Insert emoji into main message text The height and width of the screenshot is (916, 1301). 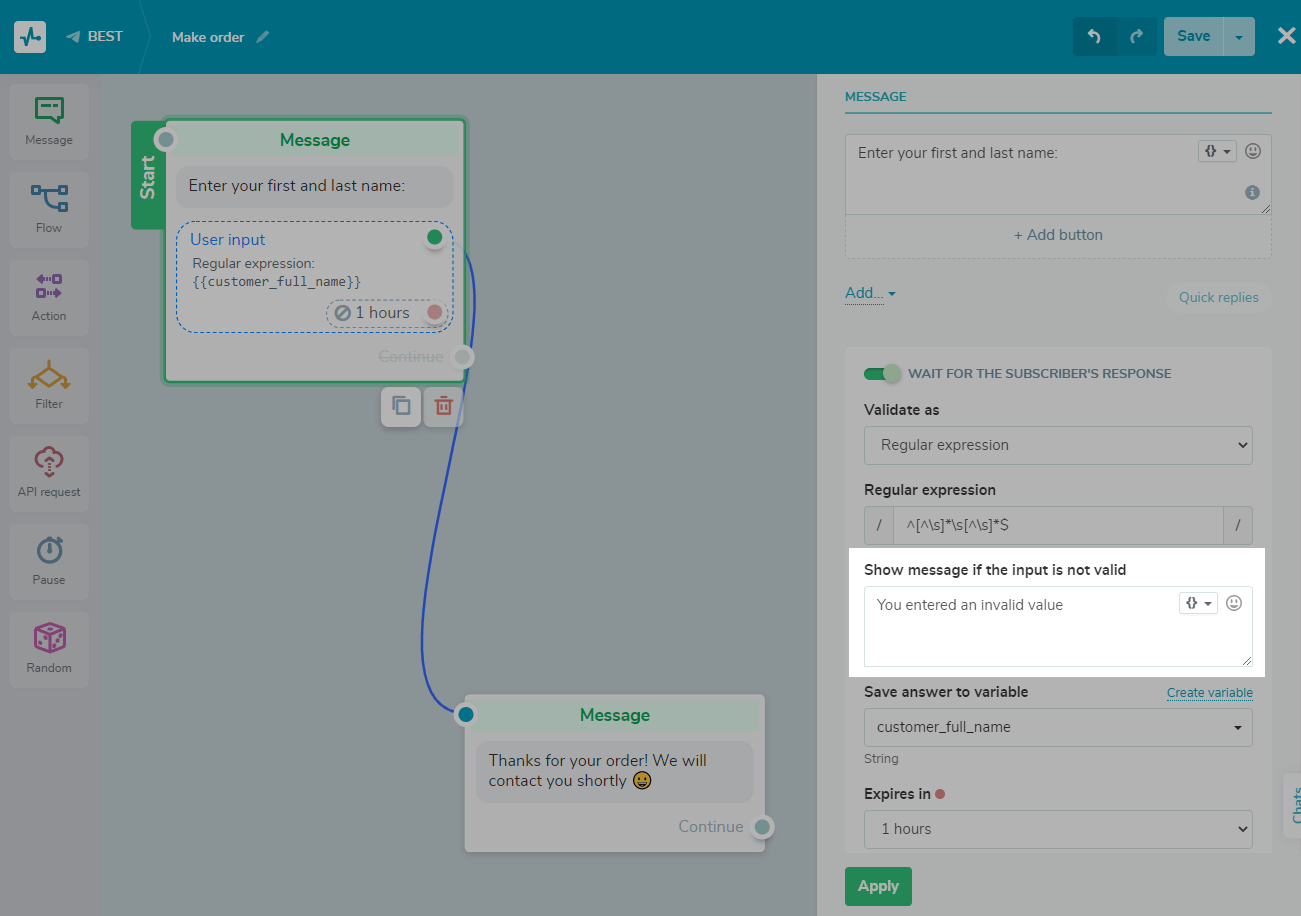click(1253, 151)
